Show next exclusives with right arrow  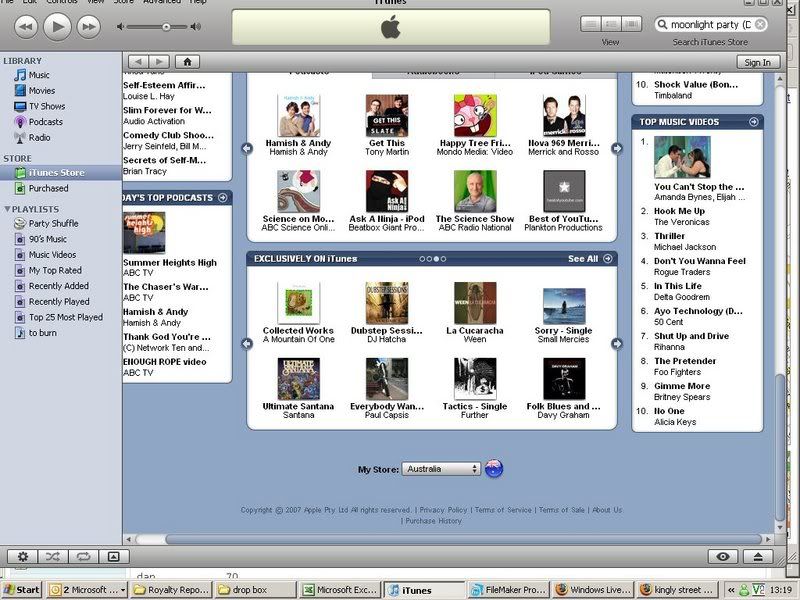point(617,343)
